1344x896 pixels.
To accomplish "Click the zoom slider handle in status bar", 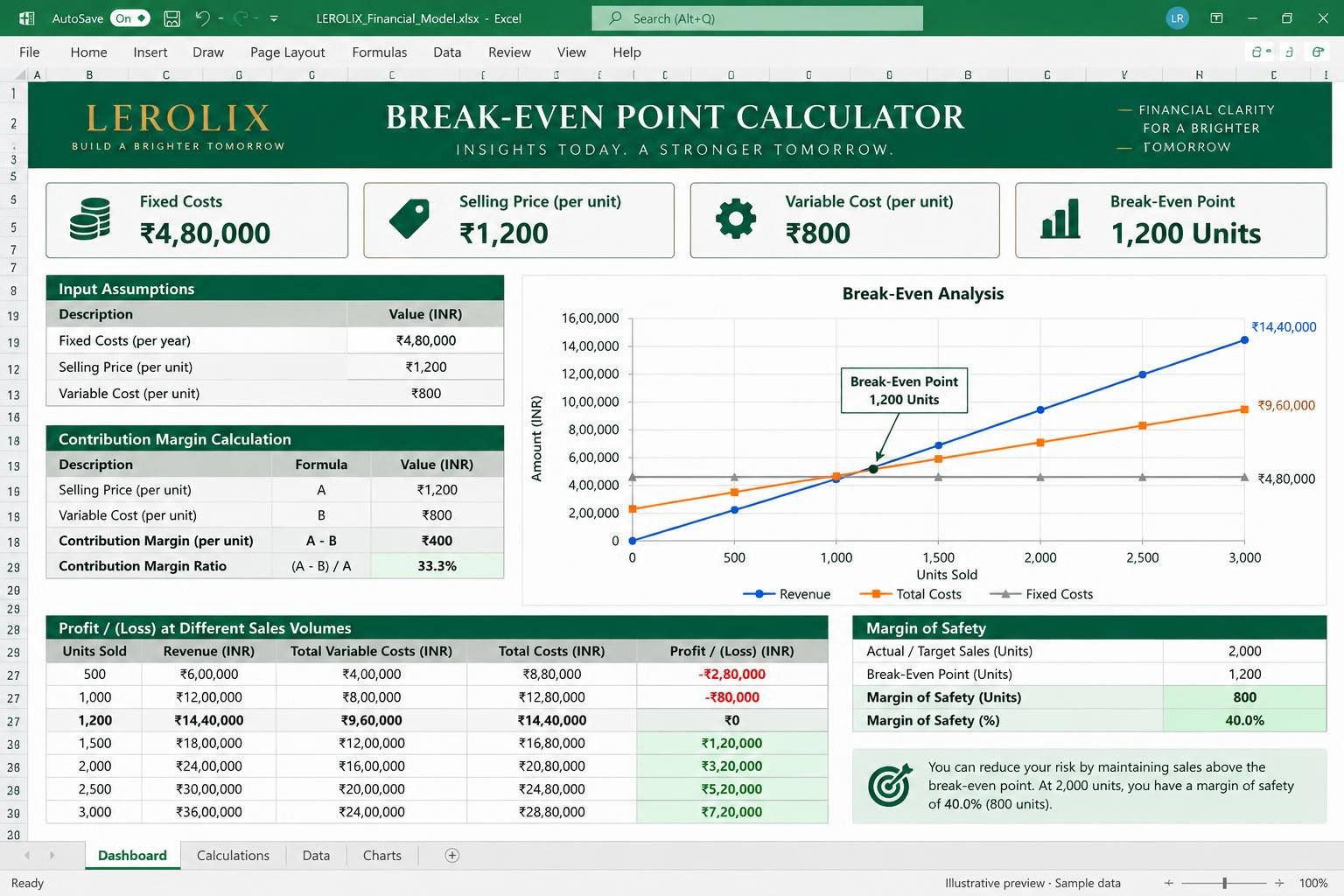I will pyautogui.click(x=1225, y=883).
